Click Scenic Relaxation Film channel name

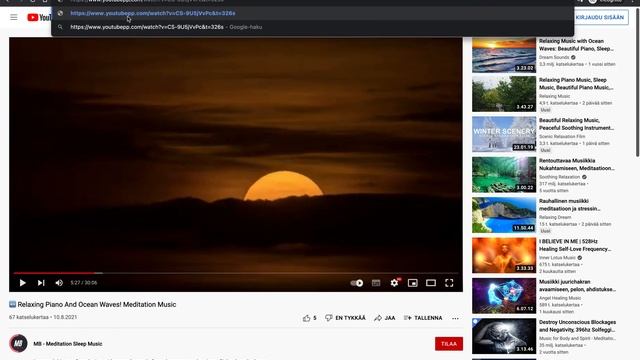click(562, 136)
